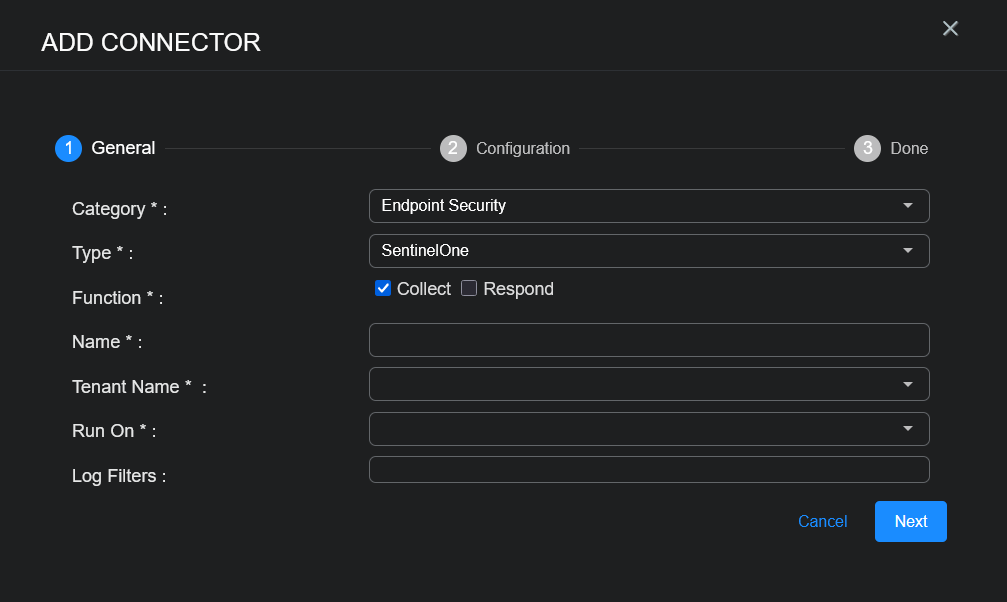This screenshot has width=1007, height=602.
Task: Expand the empty Tenant Name dropdown
Action: (640, 384)
